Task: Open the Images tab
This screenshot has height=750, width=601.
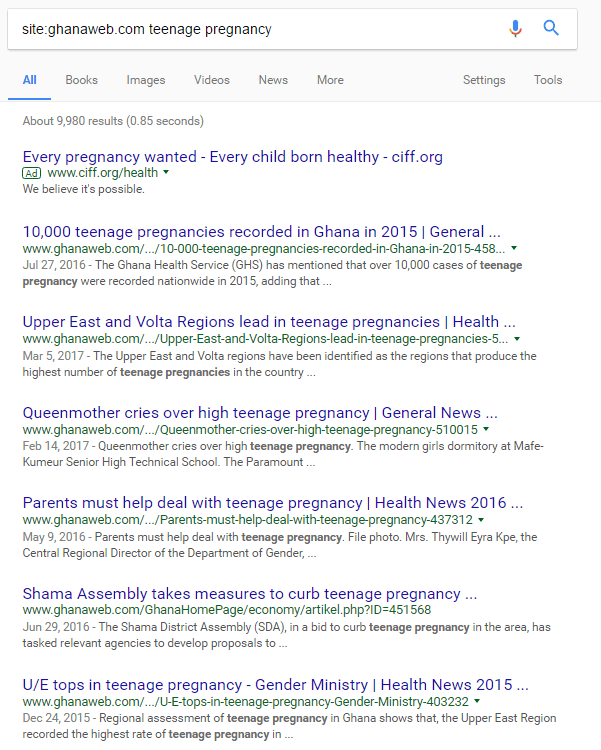Action: pyautogui.click(x=146, y=80)
